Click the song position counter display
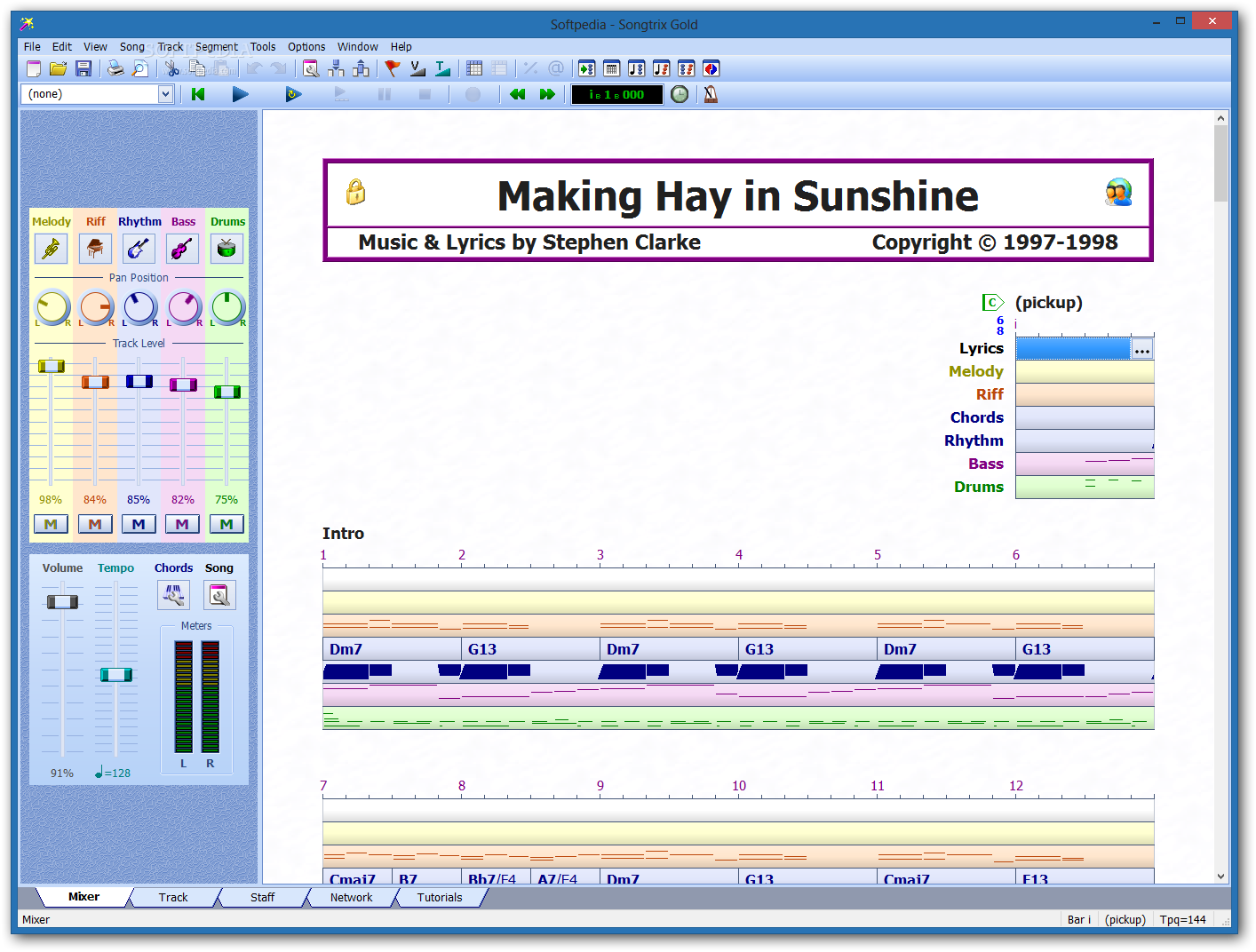The image size is (1256, 952). click(617, 94)
